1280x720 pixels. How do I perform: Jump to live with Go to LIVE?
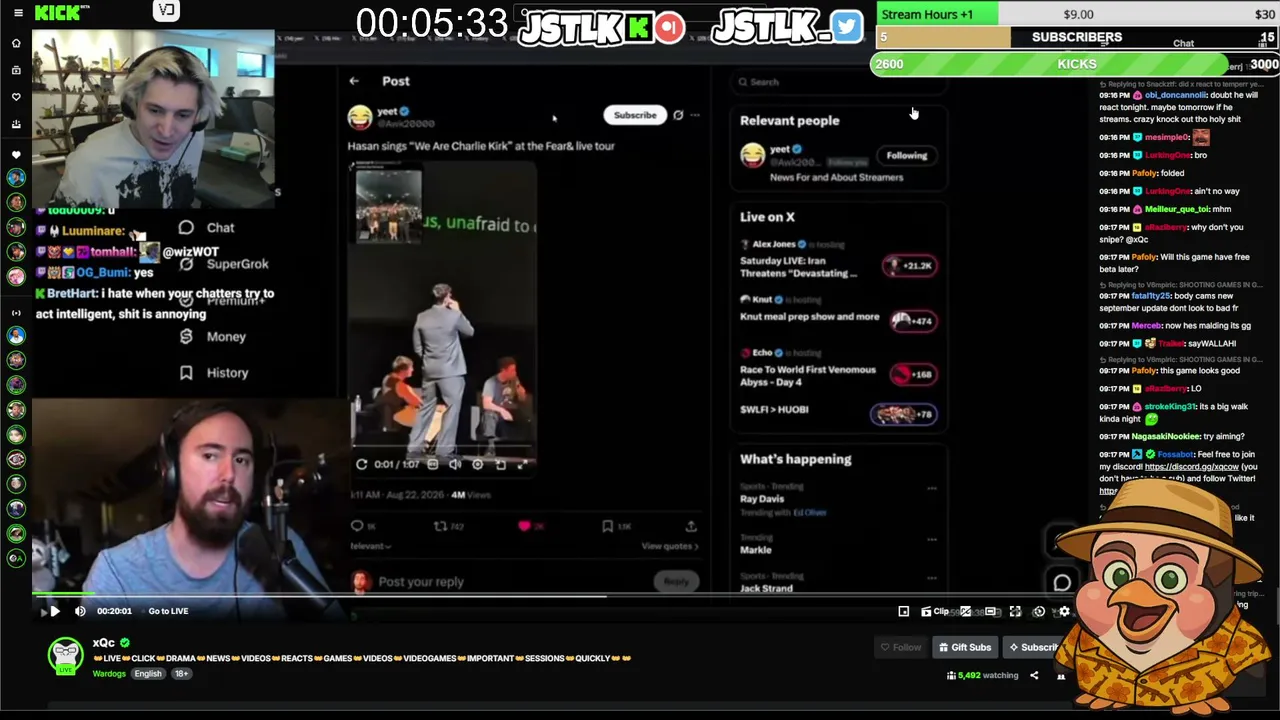point(168,611)
